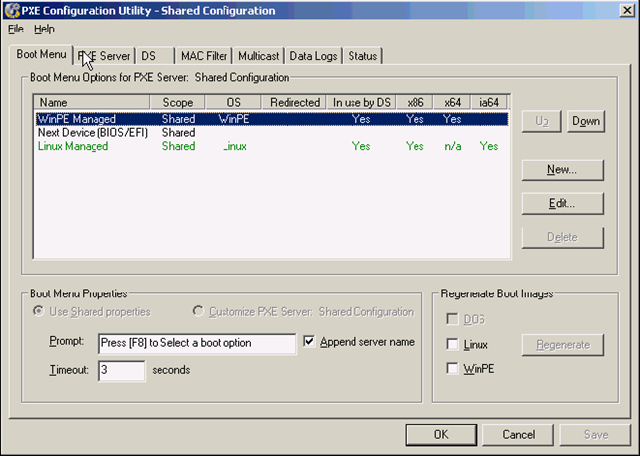Go to the Data Logs tab
Image resolution: width=640 pixels, height=456 pixels.
313,56
